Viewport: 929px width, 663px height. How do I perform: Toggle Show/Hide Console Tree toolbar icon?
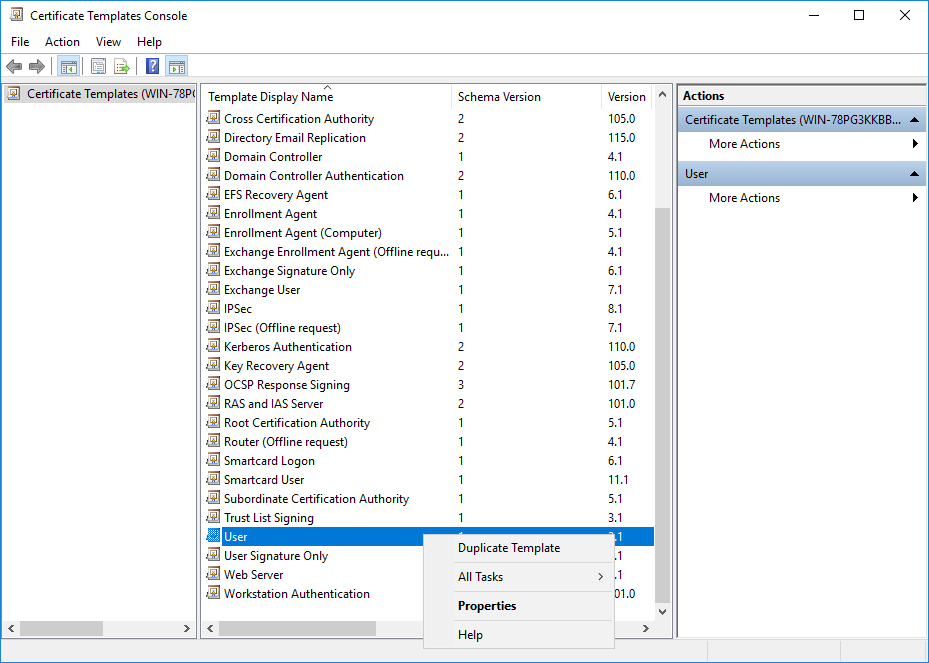[69, 66]
